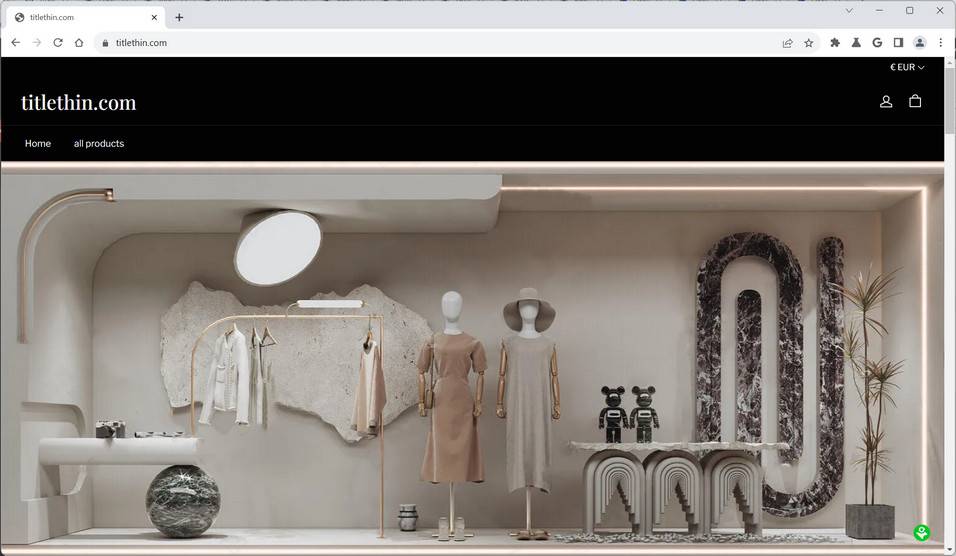Toggle the browser side panel icon
The width and height of the screenshot is (956, 556).
(x=898, y=43)
